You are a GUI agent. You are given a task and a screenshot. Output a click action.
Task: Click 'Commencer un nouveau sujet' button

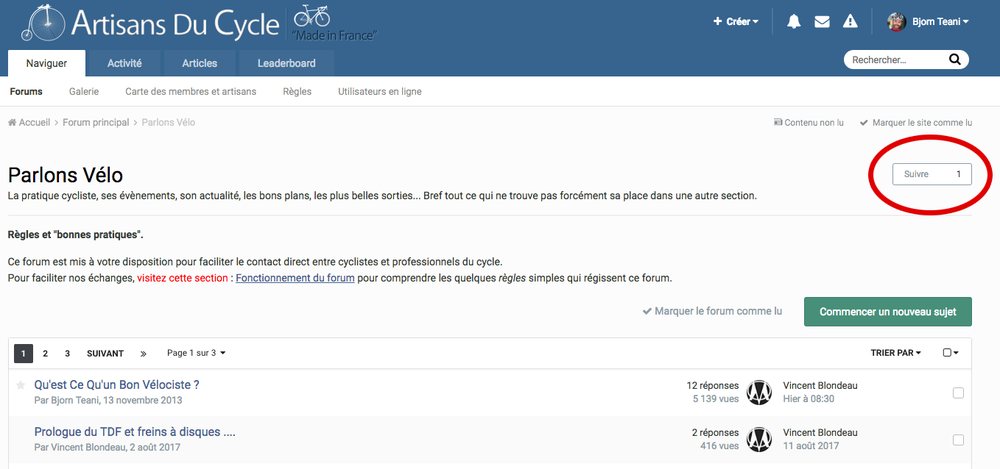[x=887, y=311]
